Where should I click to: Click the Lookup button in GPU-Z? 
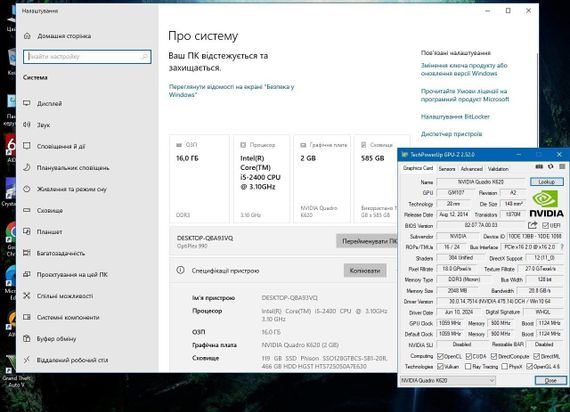(x=546, y=181)
